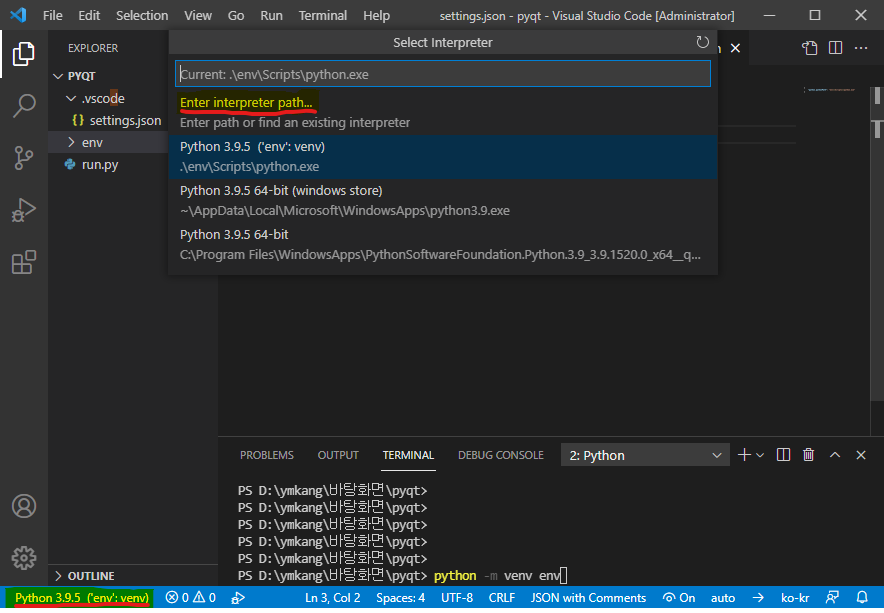Expand the OUTLINE section
884x613 pixels.
tap(58, 576)
